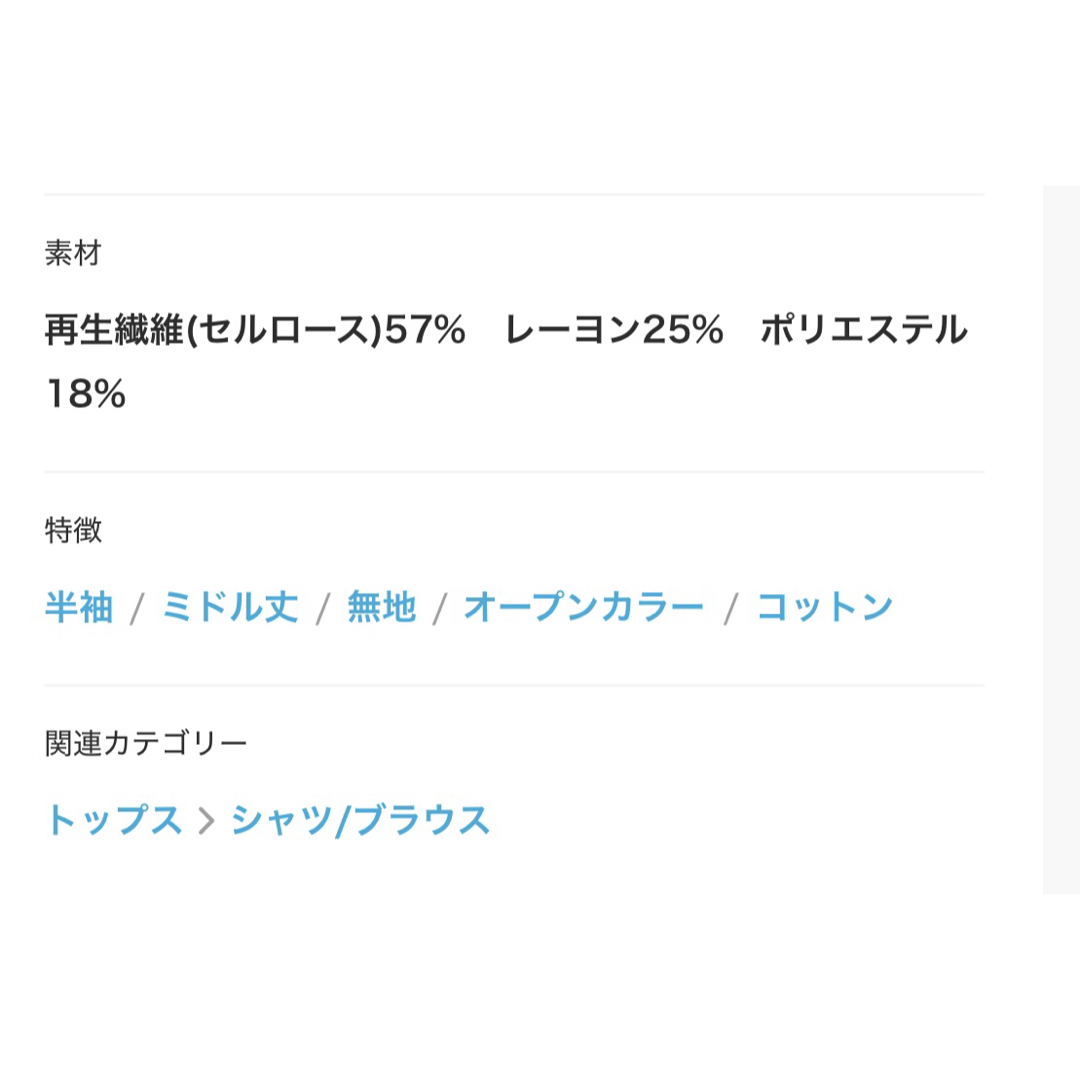The image size is (1080, 1080).
Task: Open the 半袖 feature link
Action: click(79, 607)
